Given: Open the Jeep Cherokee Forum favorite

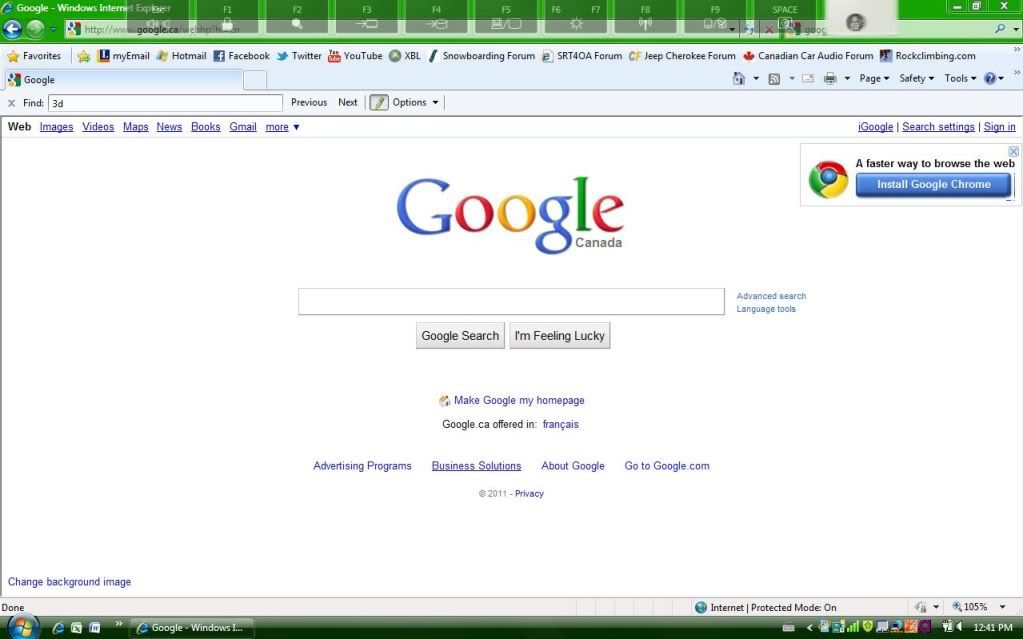Looking at the screenshot, I should point(682,56).
